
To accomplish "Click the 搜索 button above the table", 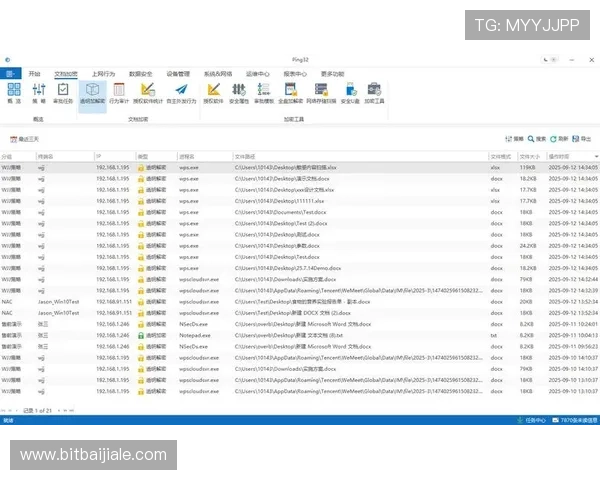I will 537,138.
